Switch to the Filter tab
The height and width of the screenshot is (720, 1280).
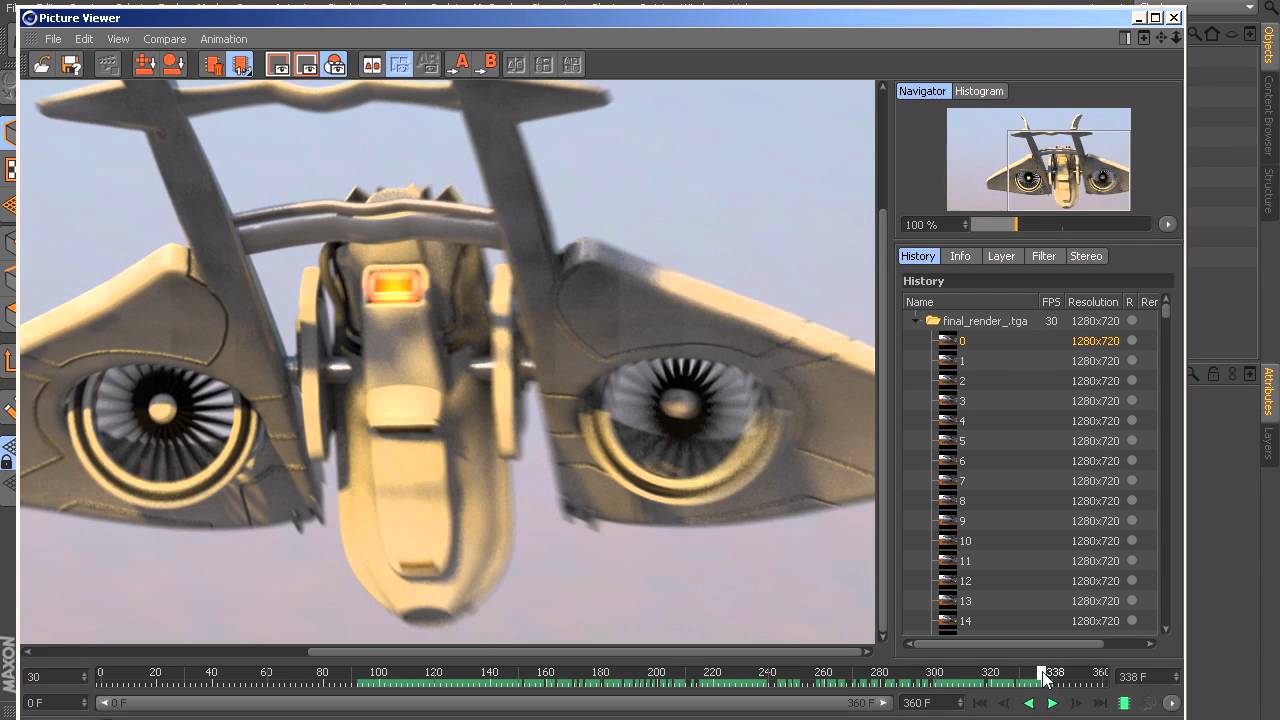(1044, 256)
